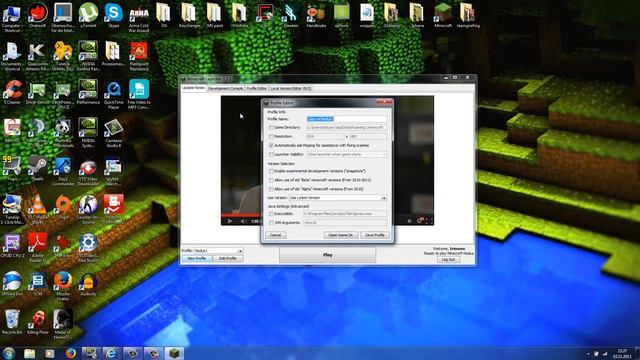Switch to the Development Console tab

225,88
